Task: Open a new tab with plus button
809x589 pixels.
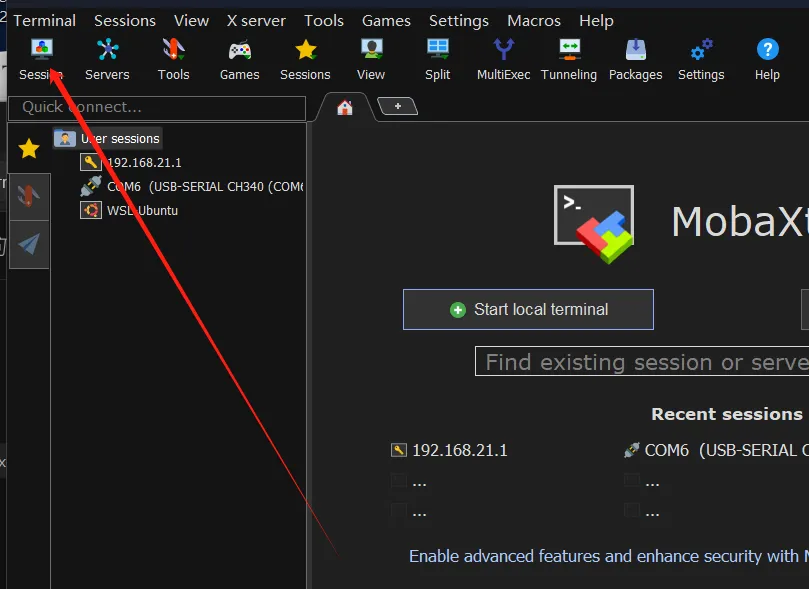Action: pyautogui.click(x=398, y=106)
